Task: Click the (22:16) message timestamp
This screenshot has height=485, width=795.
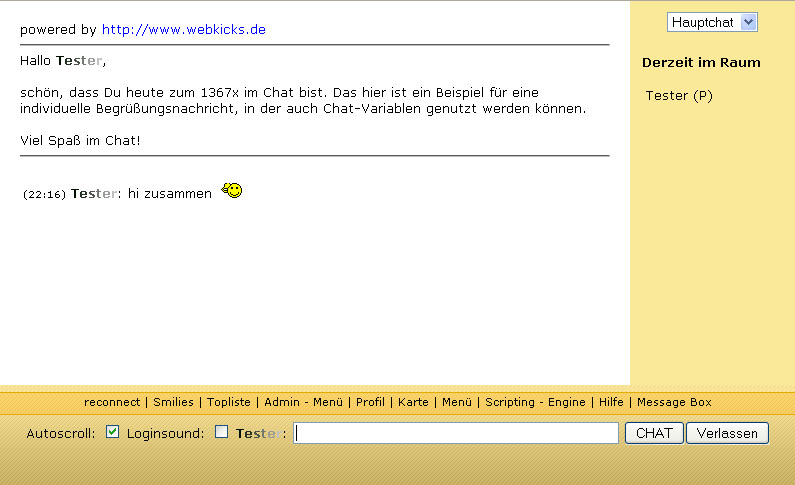Action: (45, 194)
